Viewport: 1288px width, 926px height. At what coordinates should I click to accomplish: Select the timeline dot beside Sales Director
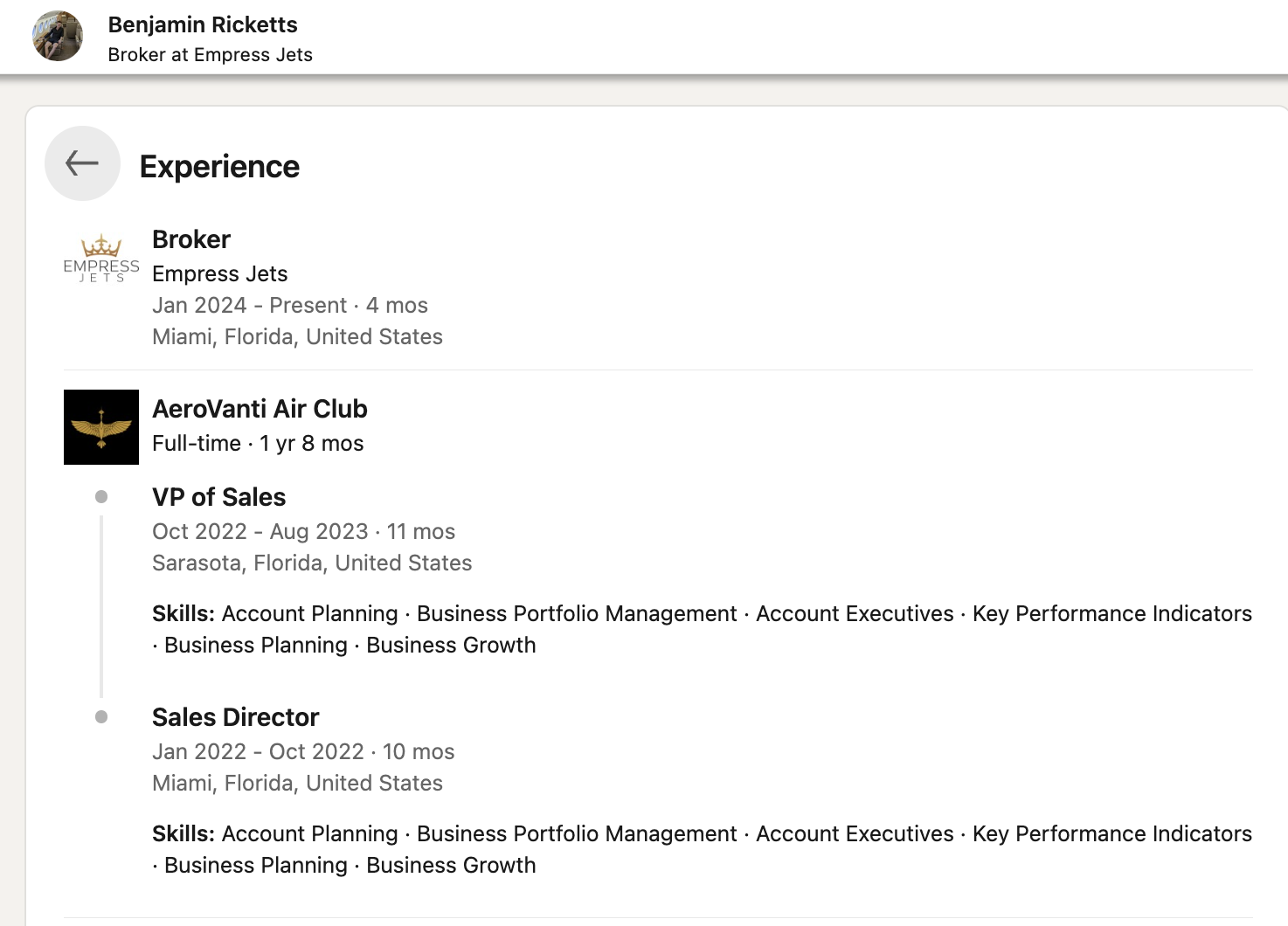(100, 716)
